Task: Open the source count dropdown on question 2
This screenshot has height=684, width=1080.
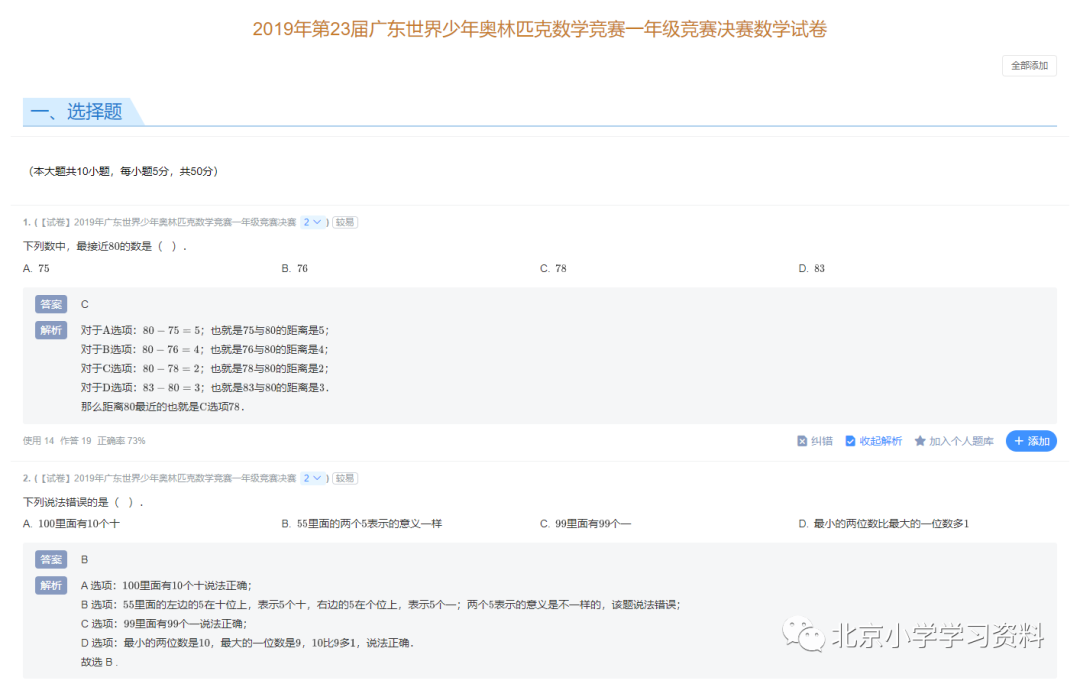Action: [313, 478]
